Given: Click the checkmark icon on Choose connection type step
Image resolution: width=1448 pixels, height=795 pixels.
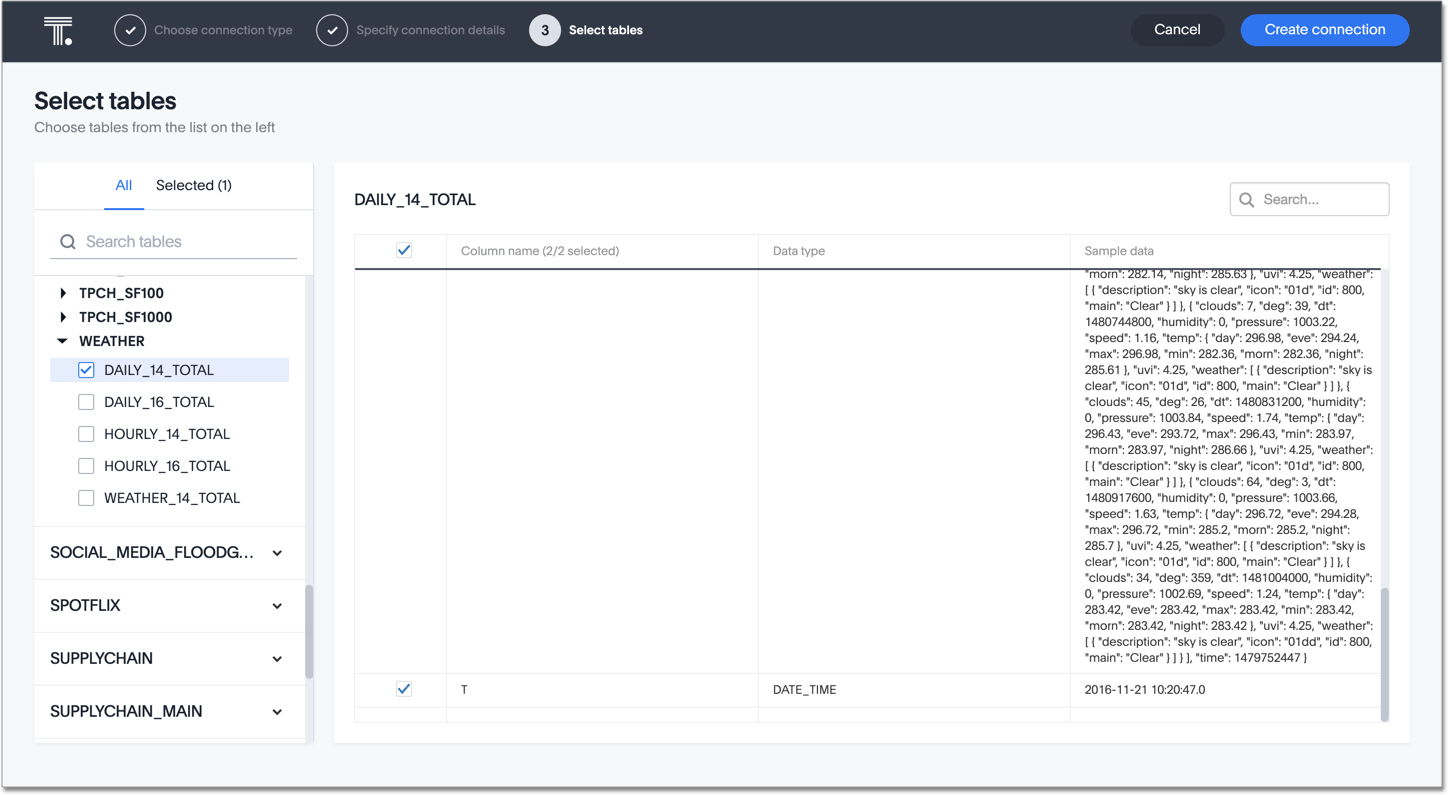Looking at the screenshot, I should point(130,30).
